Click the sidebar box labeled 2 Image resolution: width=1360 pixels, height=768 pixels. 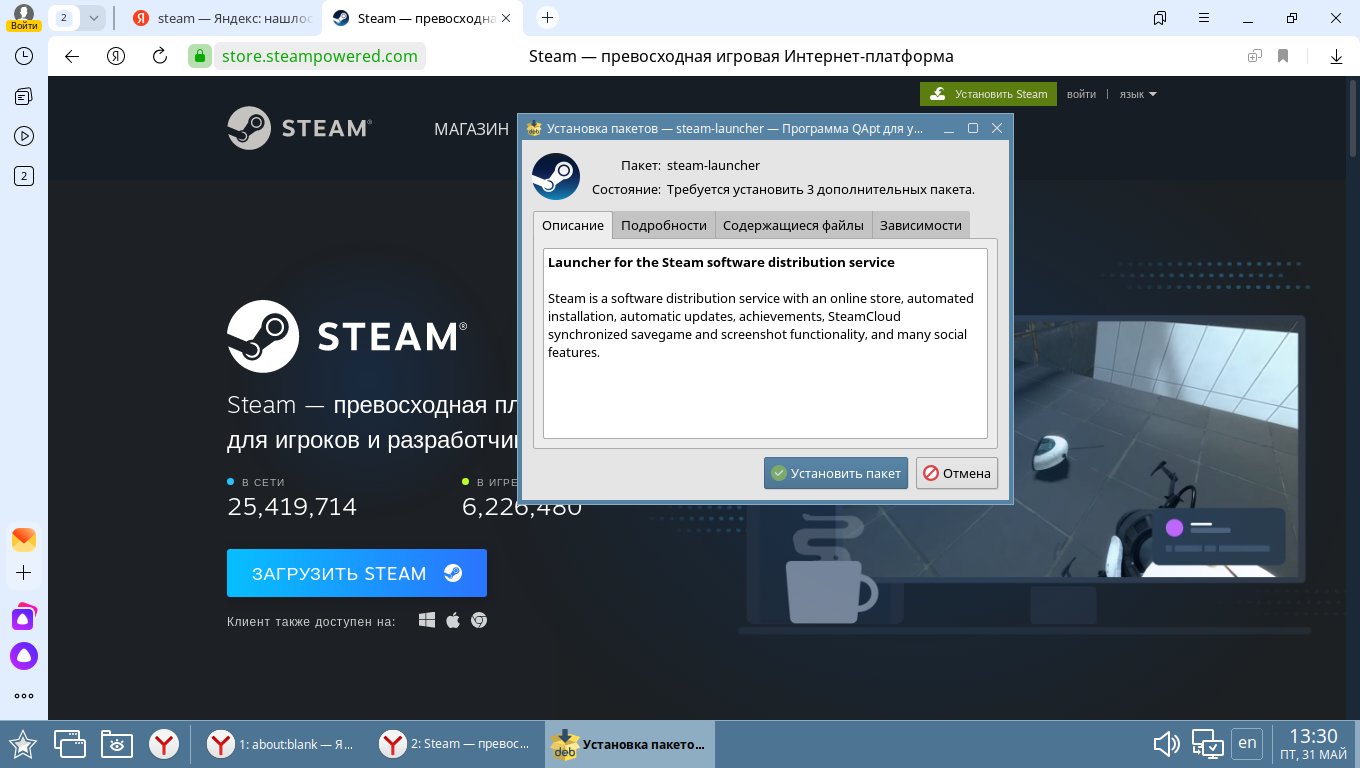tap(24, 176)
